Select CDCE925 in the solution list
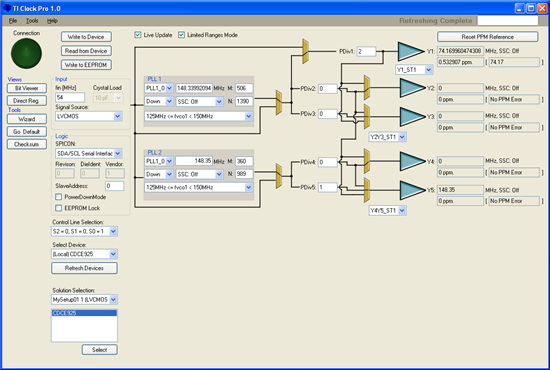Screen dimensions: 550x370 (84, 313)
